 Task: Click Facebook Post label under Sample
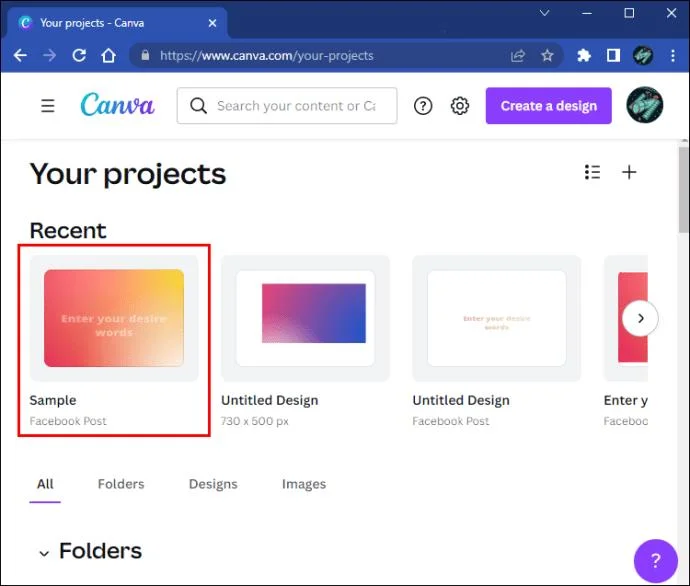coord(68,421)
